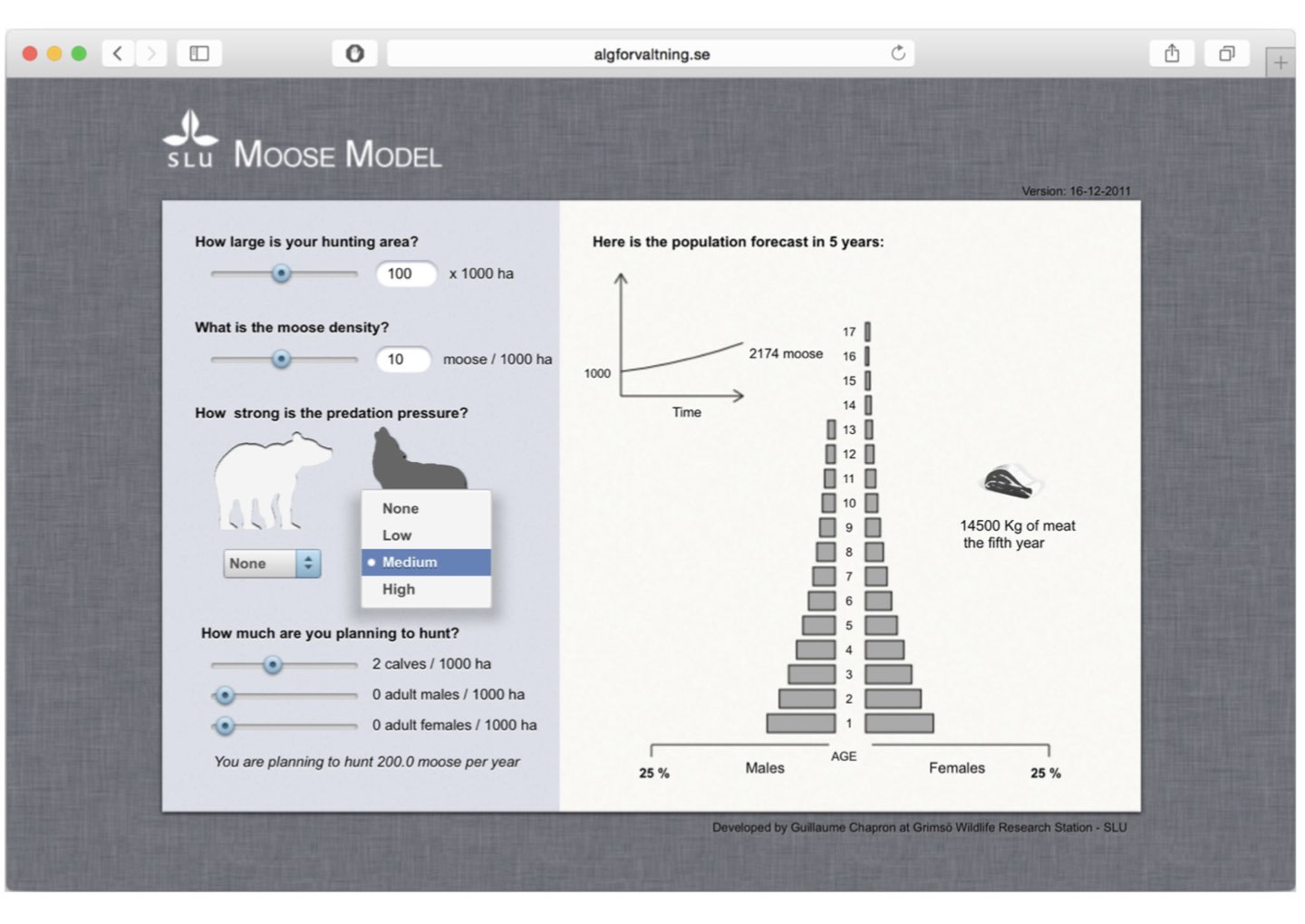Click the browser back arrow button

pos(118,53)
